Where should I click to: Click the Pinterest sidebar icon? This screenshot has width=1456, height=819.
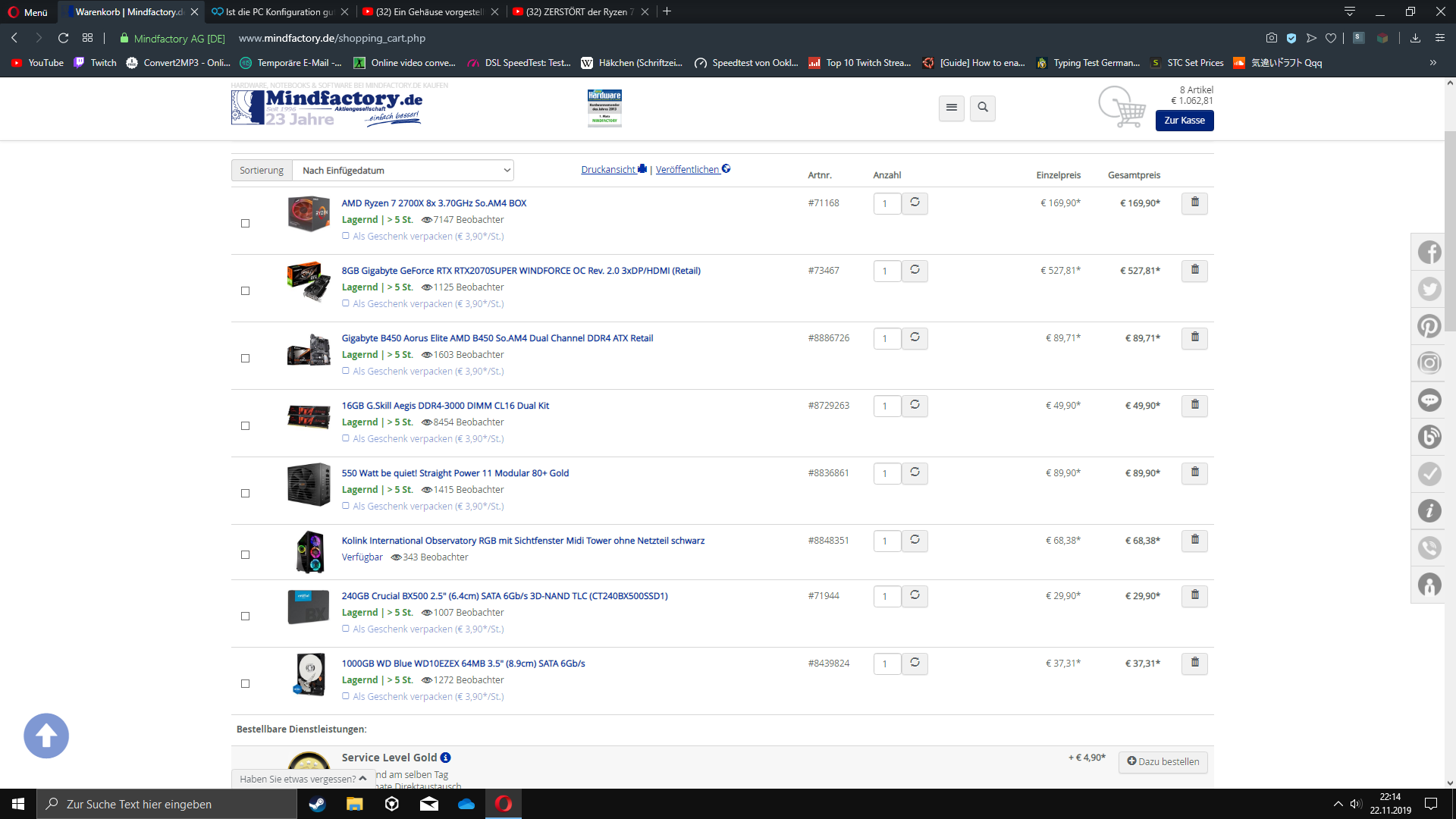[x=1429, y=326]
